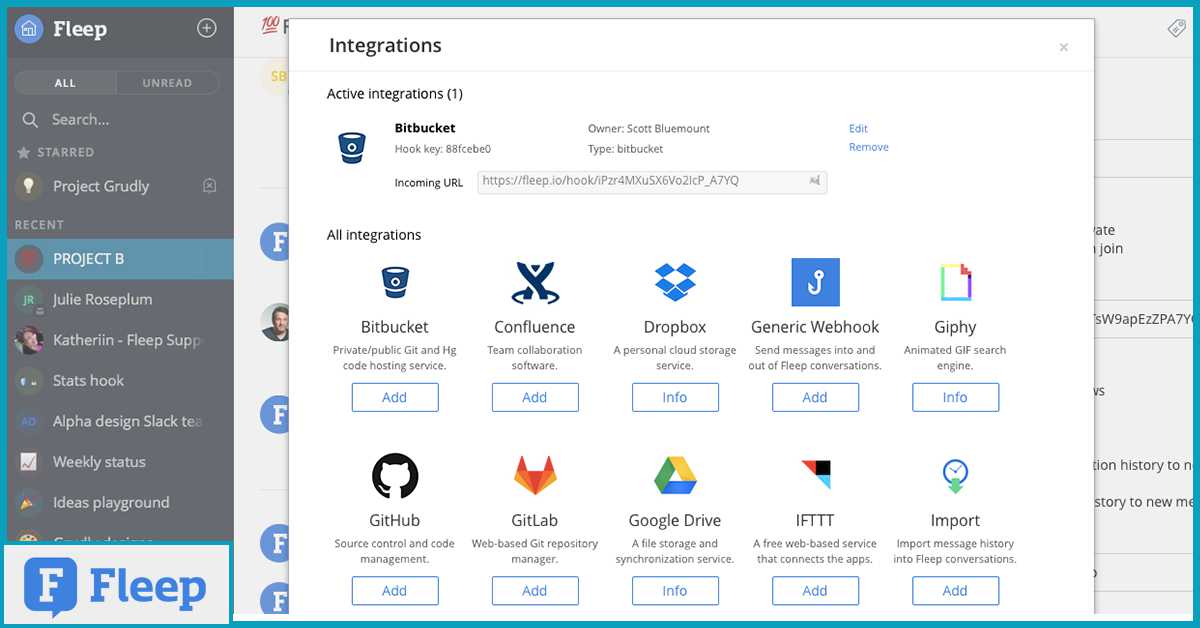Select the Import clock icon
Viewport: 1200px width, 628px height.
click(954, 474)
